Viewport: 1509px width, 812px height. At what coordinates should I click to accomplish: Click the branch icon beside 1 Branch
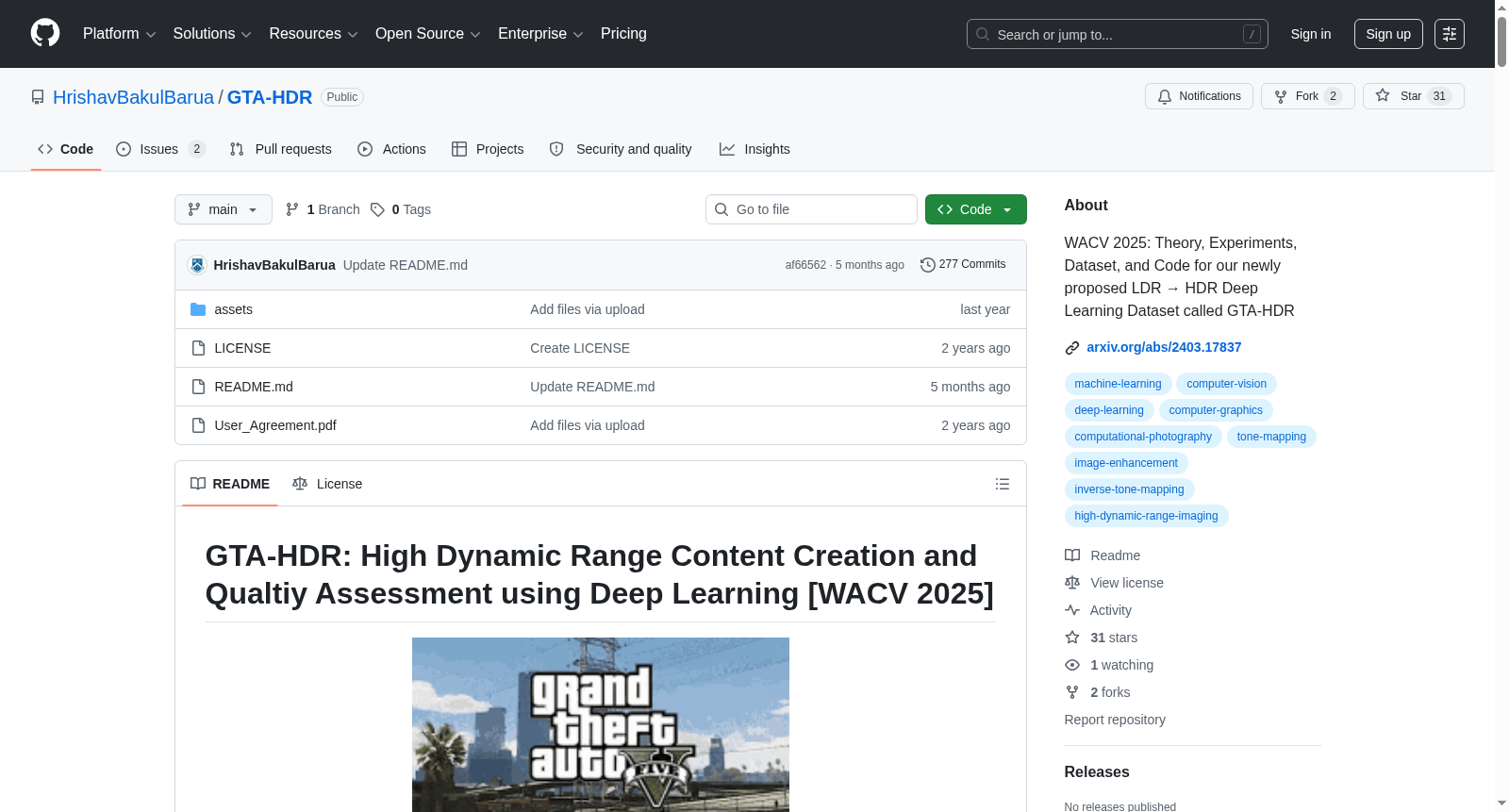click(x=292, y=209)
